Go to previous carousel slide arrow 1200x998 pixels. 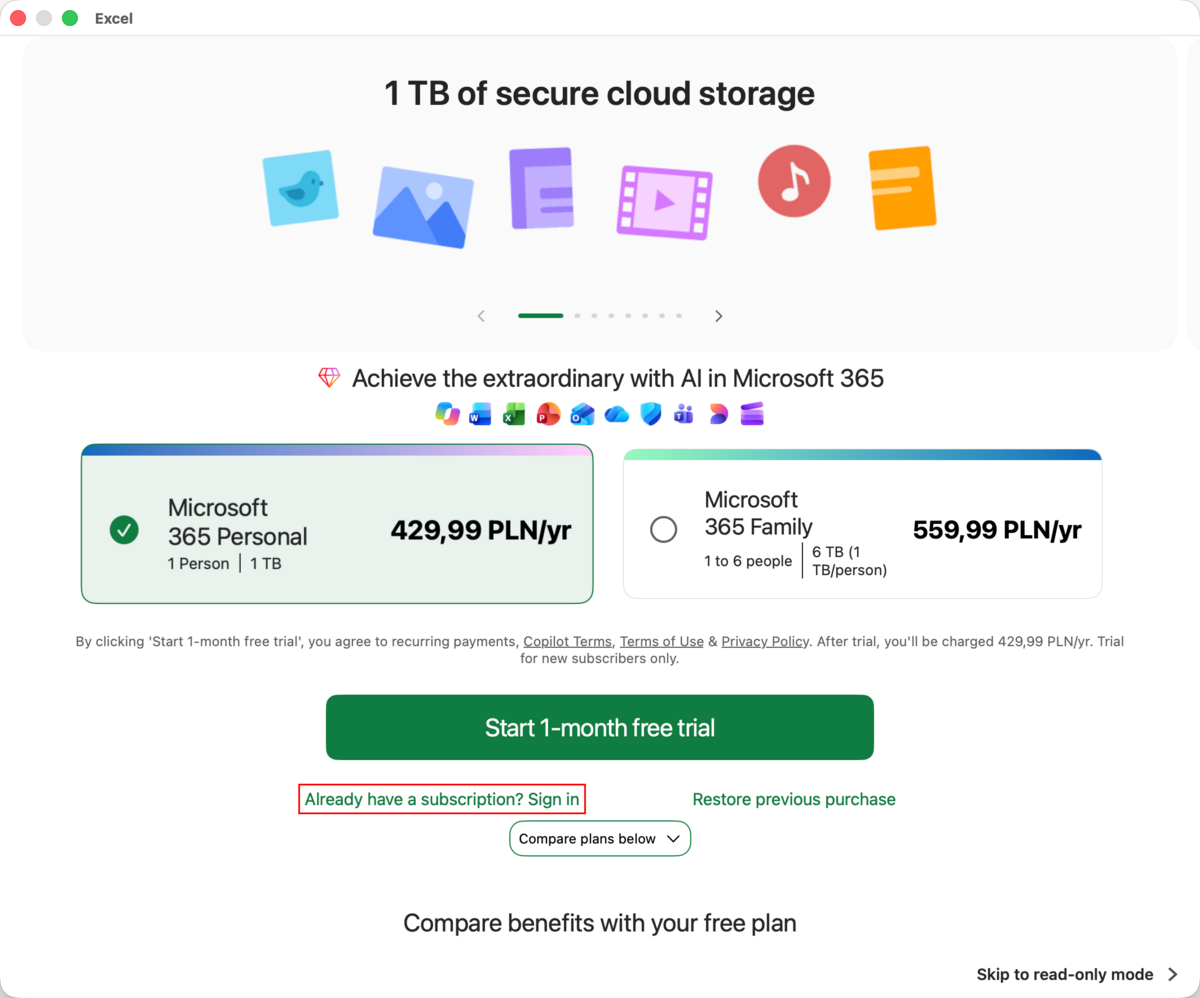(x=481, y=316)
